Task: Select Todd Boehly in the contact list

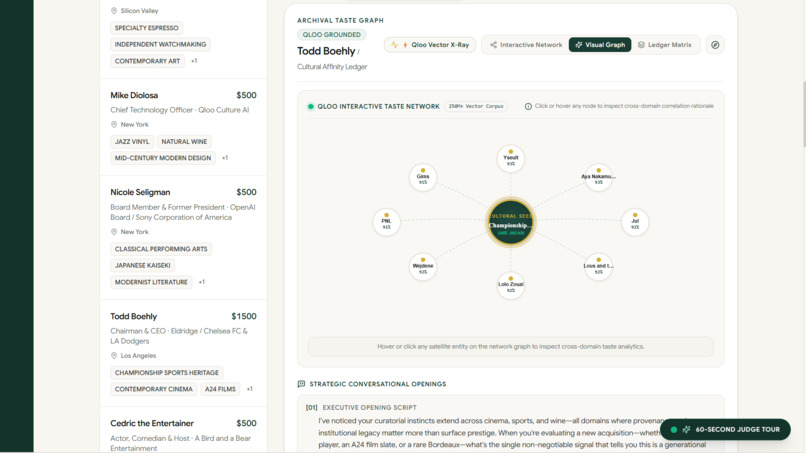Action: [183, 354]
